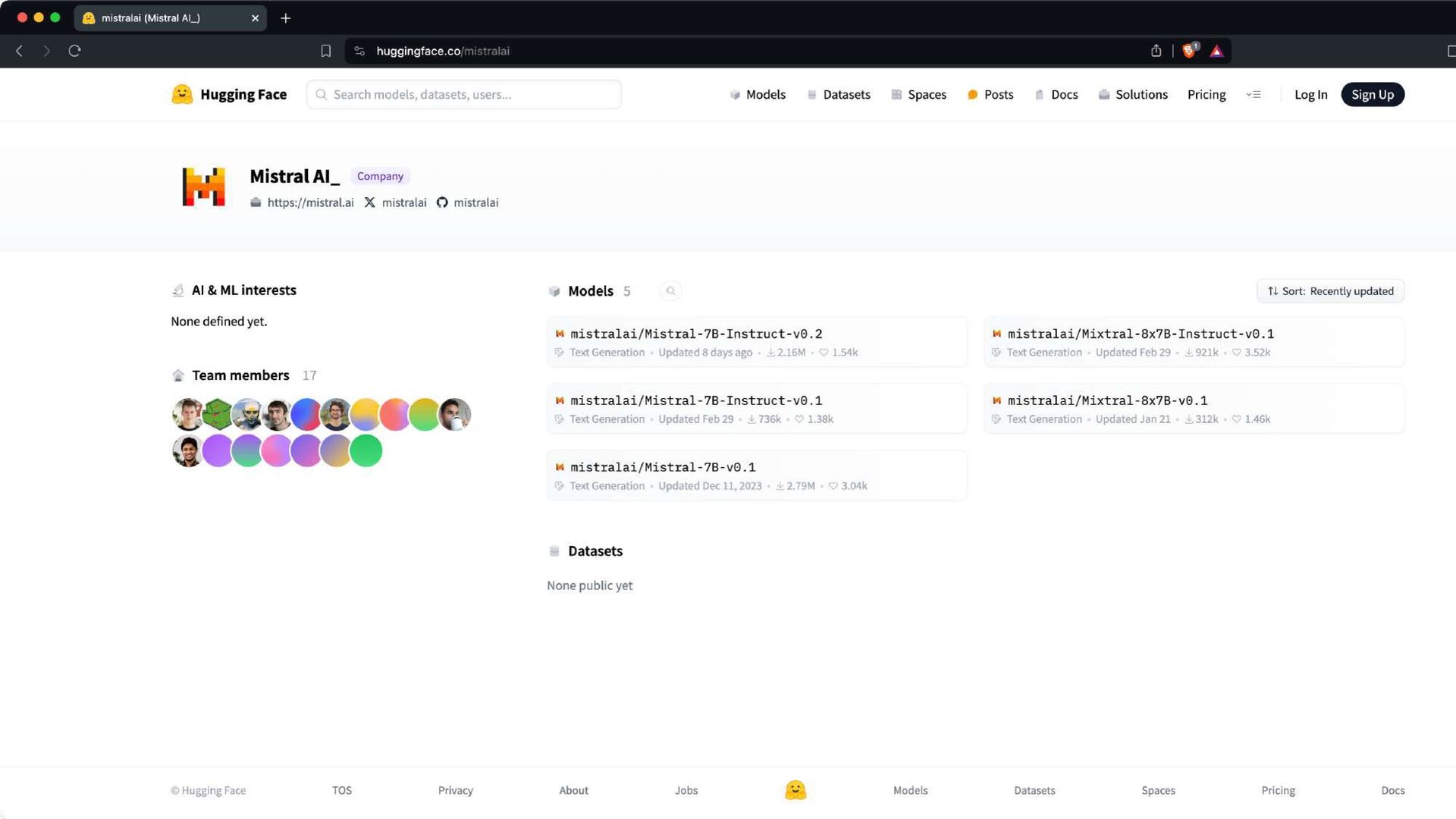Image resolution: width=1456 pixels, height=819 pixels.
Task: Click the Brave Rewards triangle icon
Action: 1216,51
